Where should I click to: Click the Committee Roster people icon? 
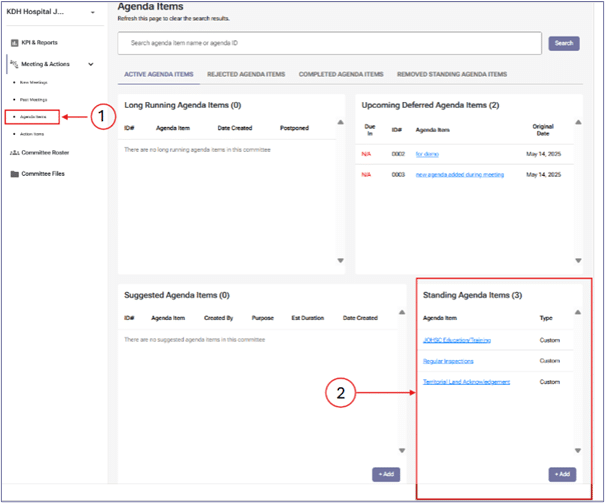14,153
